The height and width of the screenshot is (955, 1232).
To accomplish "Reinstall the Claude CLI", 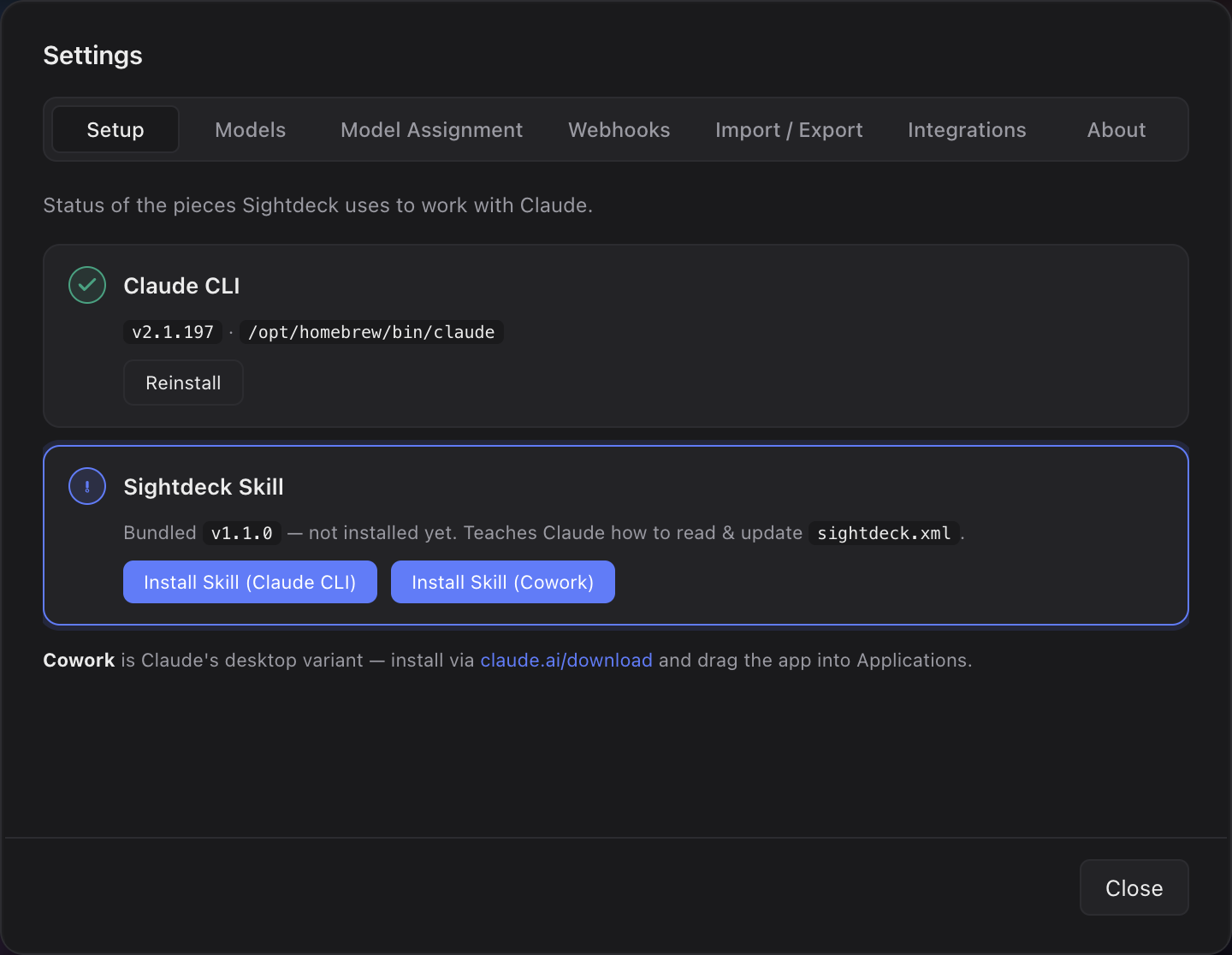I will [183, 383].
